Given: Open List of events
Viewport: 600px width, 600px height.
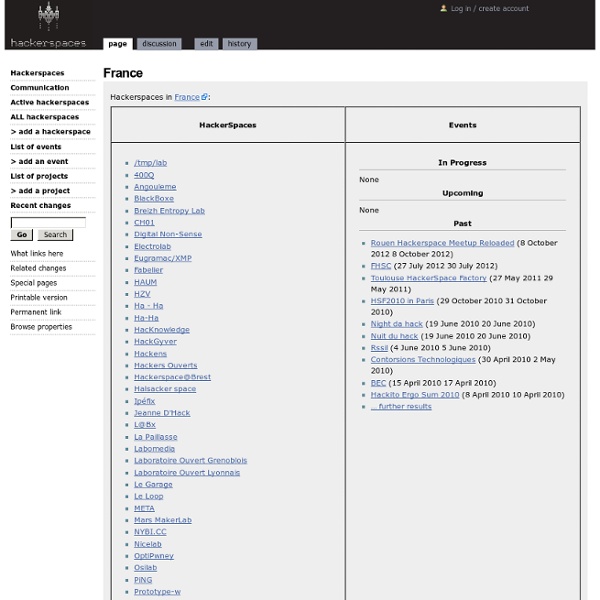Looking at the screenshot, I should pyautogui.click(x=36, y=147).
